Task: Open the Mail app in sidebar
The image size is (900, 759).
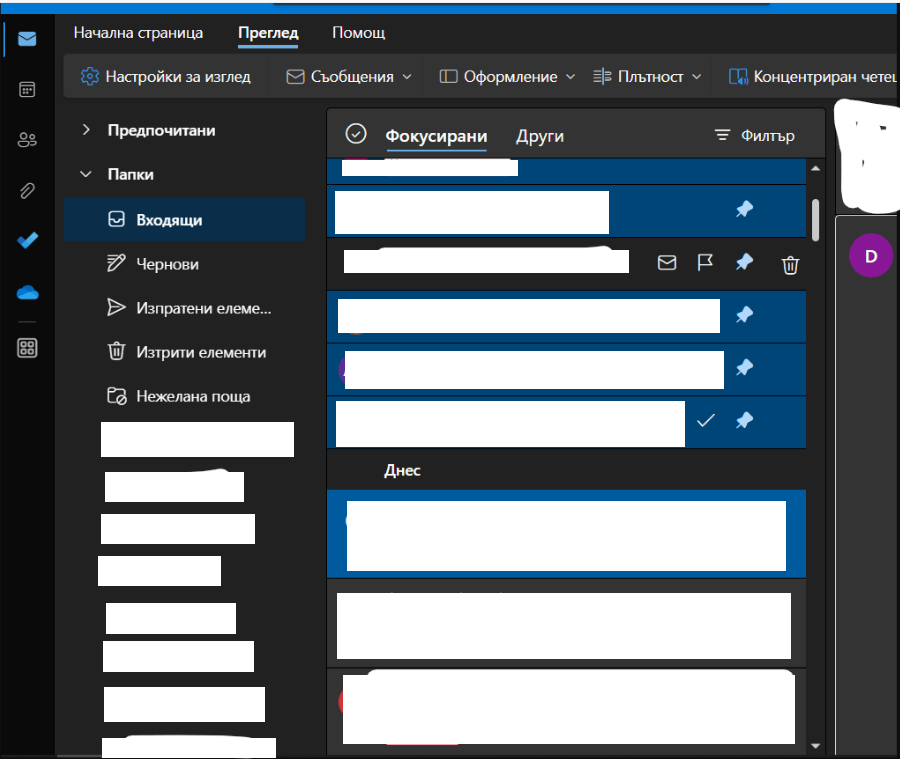Action: point(27,39)
